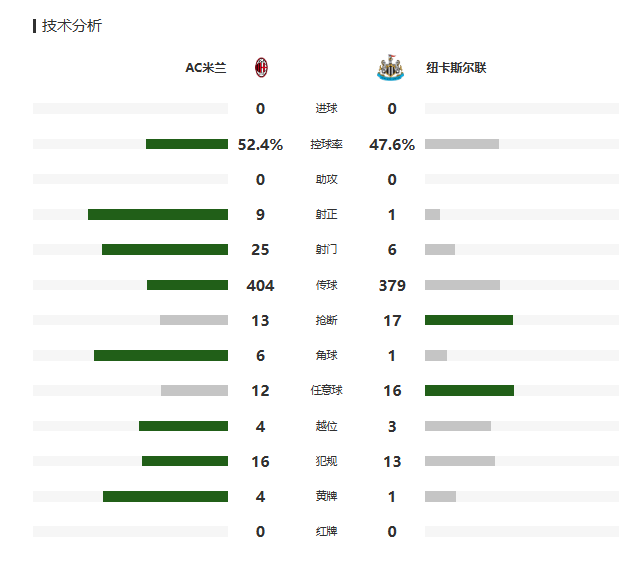
Task: Click Newcastle's 379 passes value
Action: 392,285
